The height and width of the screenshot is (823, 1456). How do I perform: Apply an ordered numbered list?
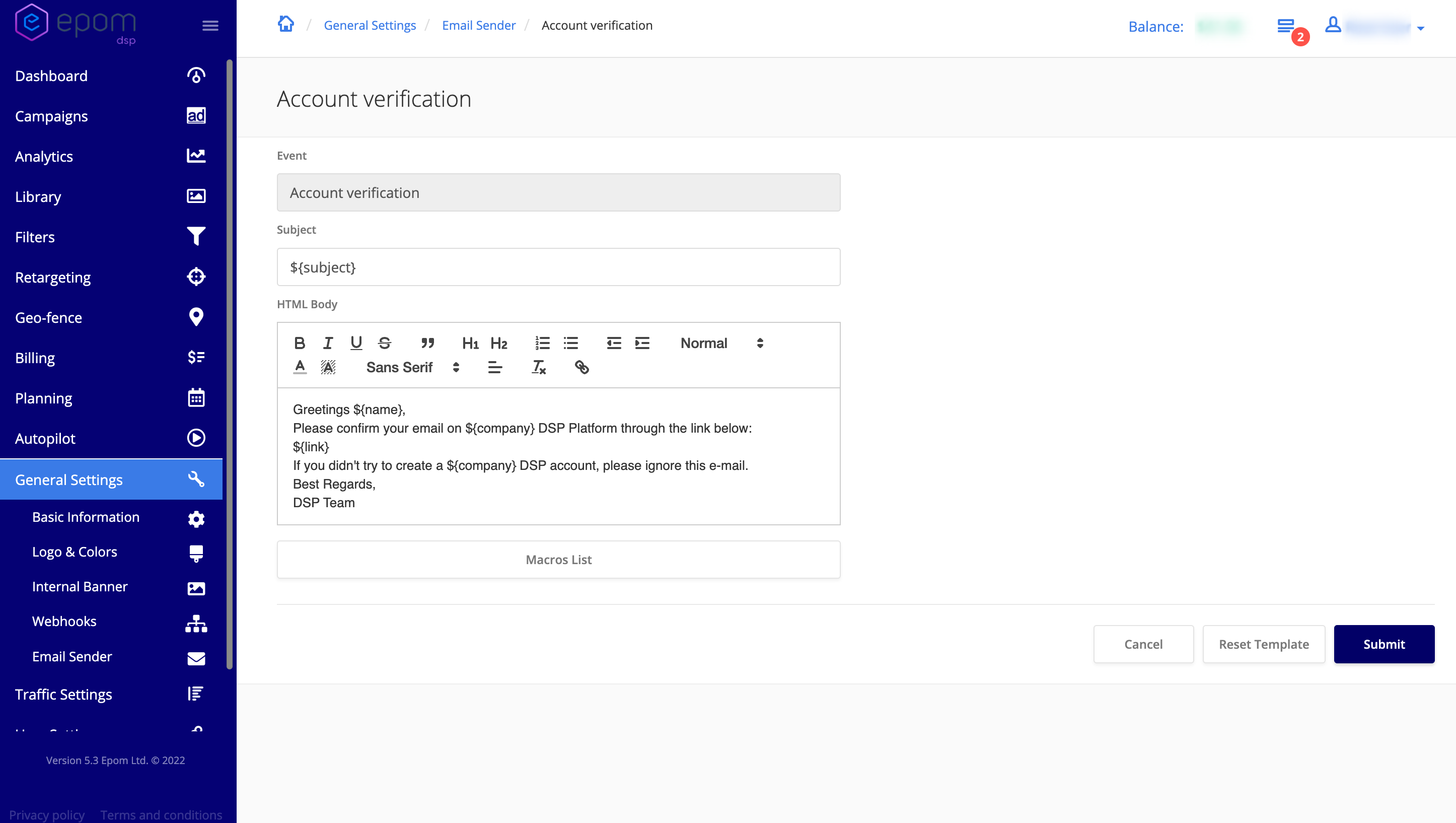click(x=542, y=343)
